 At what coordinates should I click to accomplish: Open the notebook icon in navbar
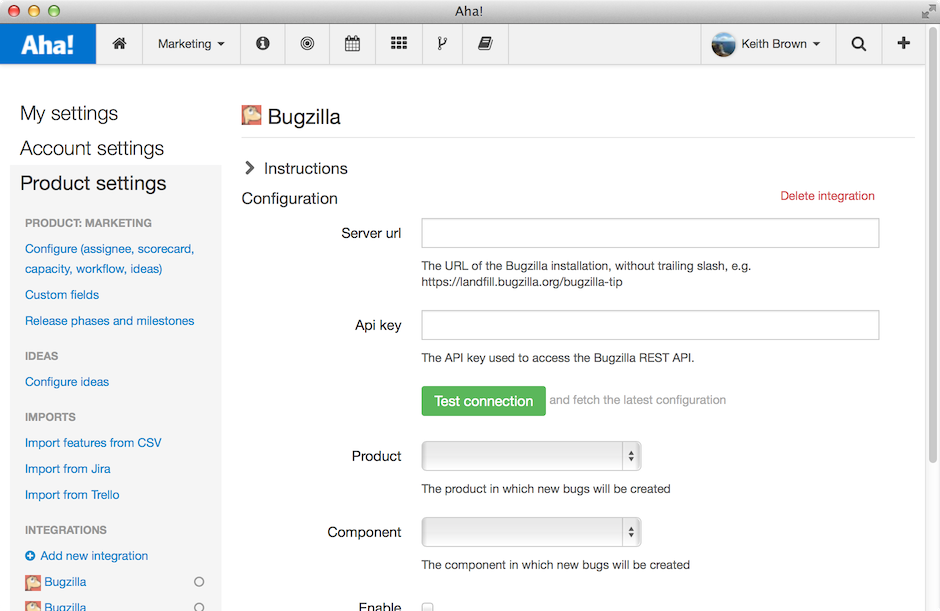coord(485,43)
